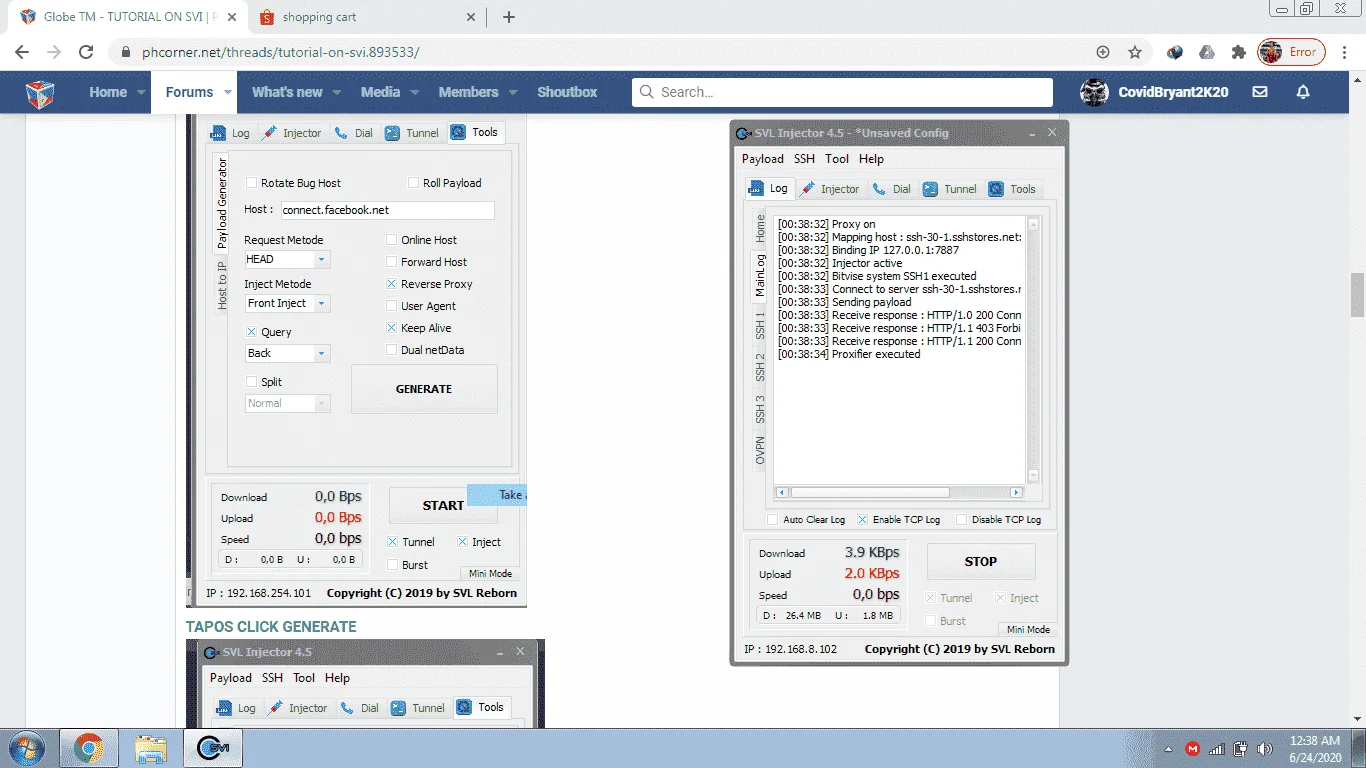Click the log's vertical scrollbar
Image resolution: width=1366 pixels, height=768 pixels.
[x=1033, y=350]
